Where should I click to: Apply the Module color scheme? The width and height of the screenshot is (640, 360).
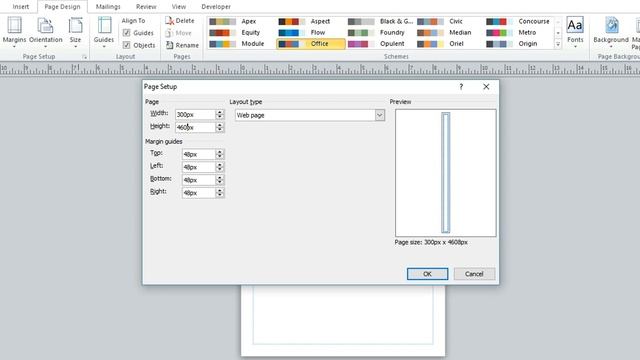click(237, 43)
